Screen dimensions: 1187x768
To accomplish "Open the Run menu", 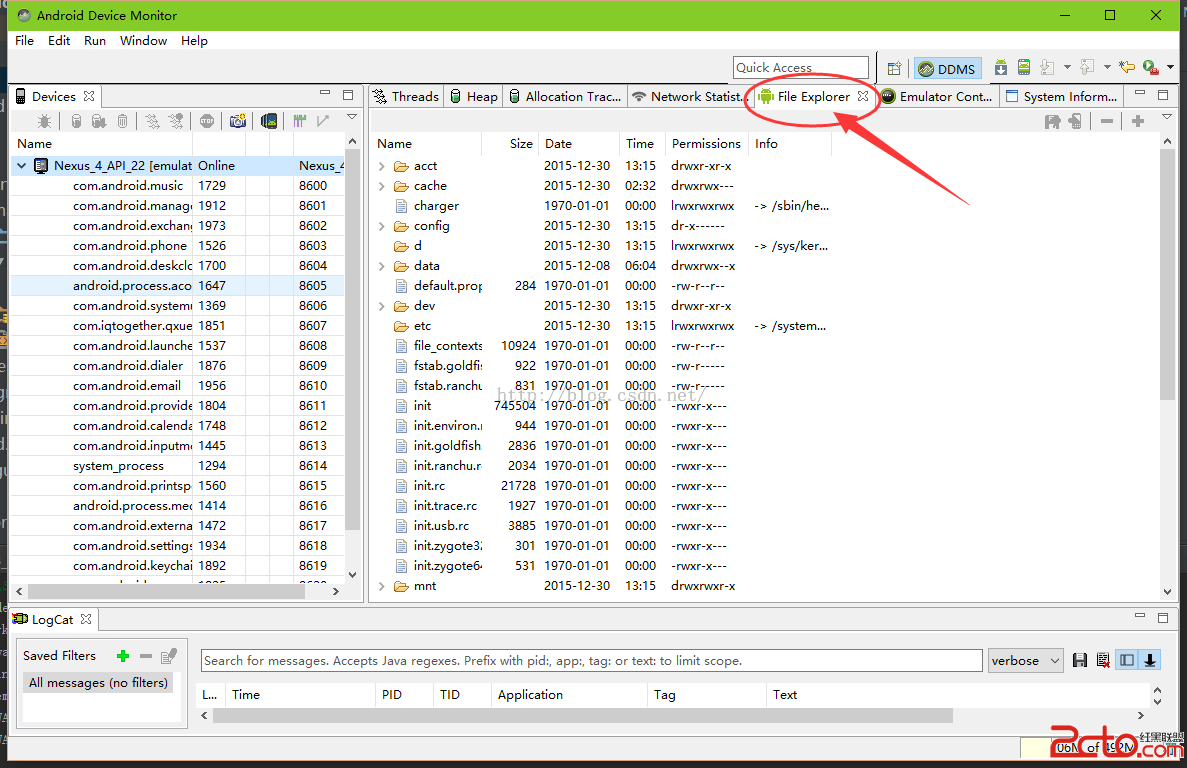I will pos(95,41).
